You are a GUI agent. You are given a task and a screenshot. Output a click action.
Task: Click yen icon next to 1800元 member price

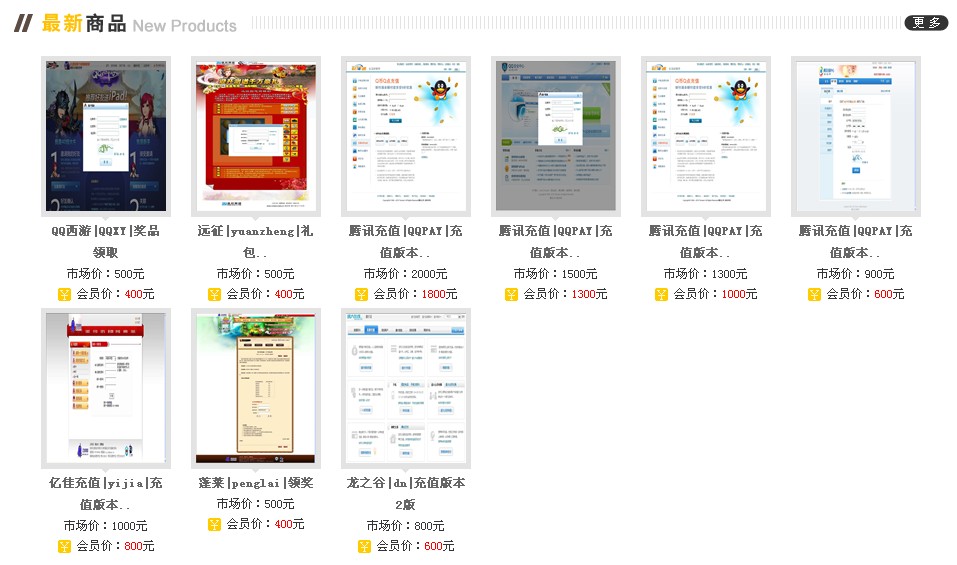361,294
